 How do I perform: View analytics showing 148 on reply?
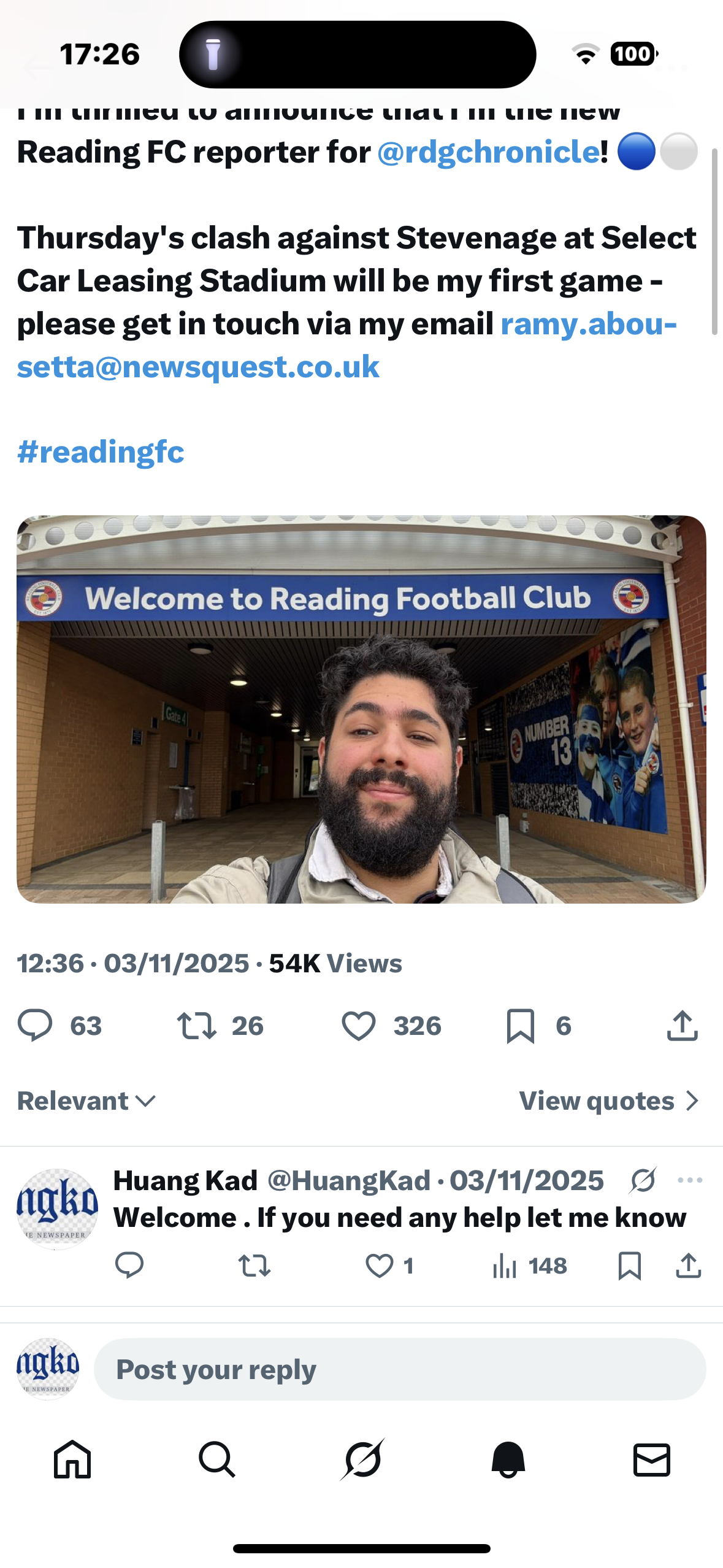click(x=530, y=1266)
